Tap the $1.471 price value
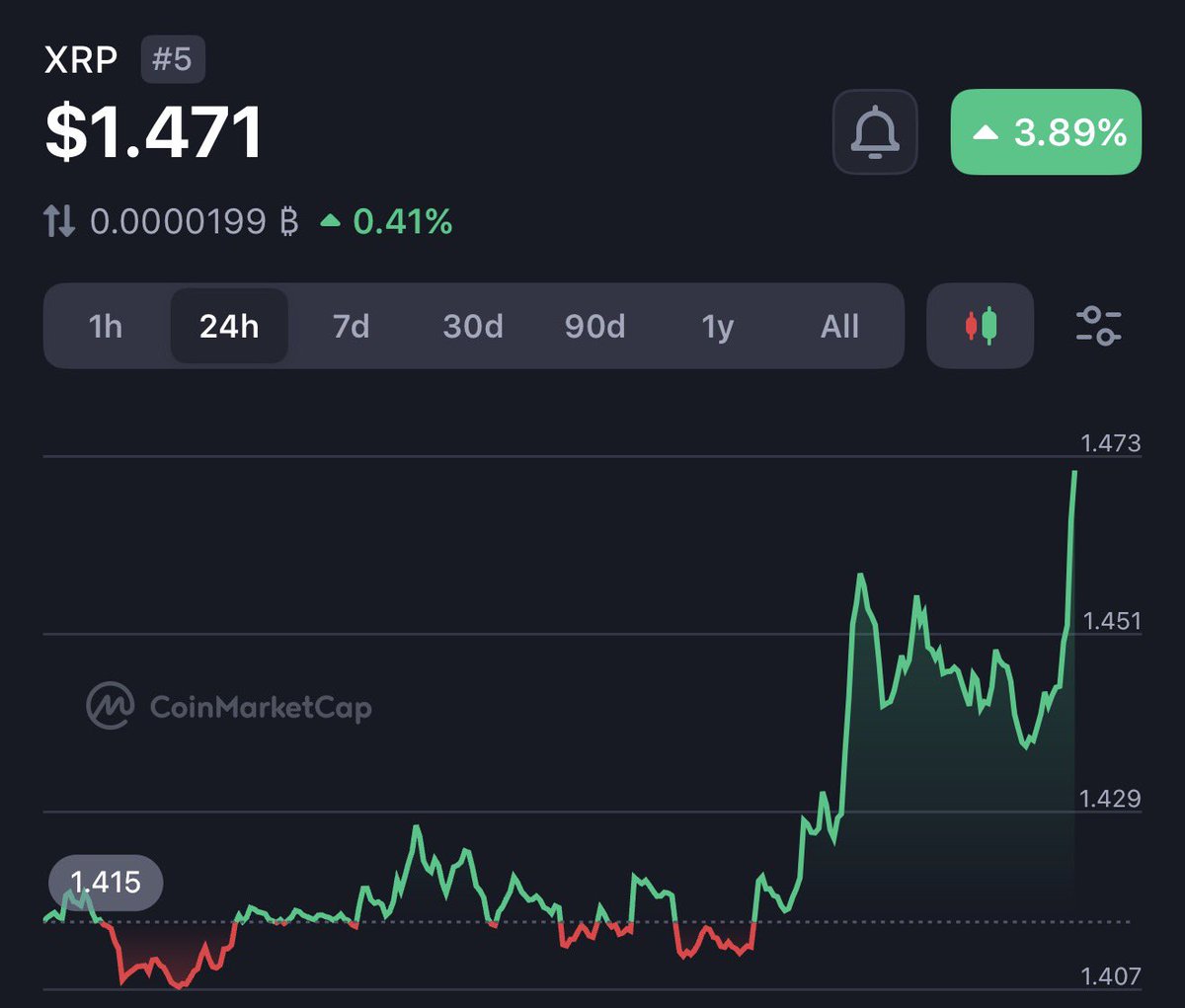Viewport: 1185px width, 1008px height. point(154,131)
